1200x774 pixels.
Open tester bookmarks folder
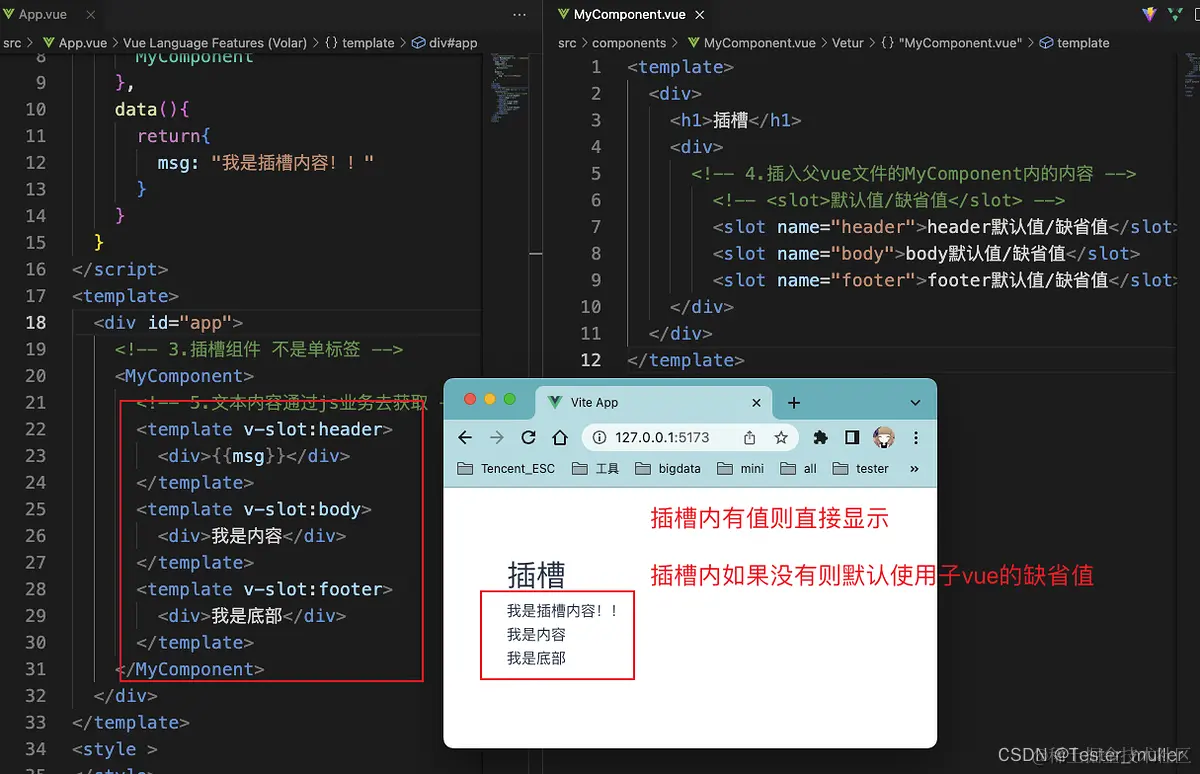(860, 468)
